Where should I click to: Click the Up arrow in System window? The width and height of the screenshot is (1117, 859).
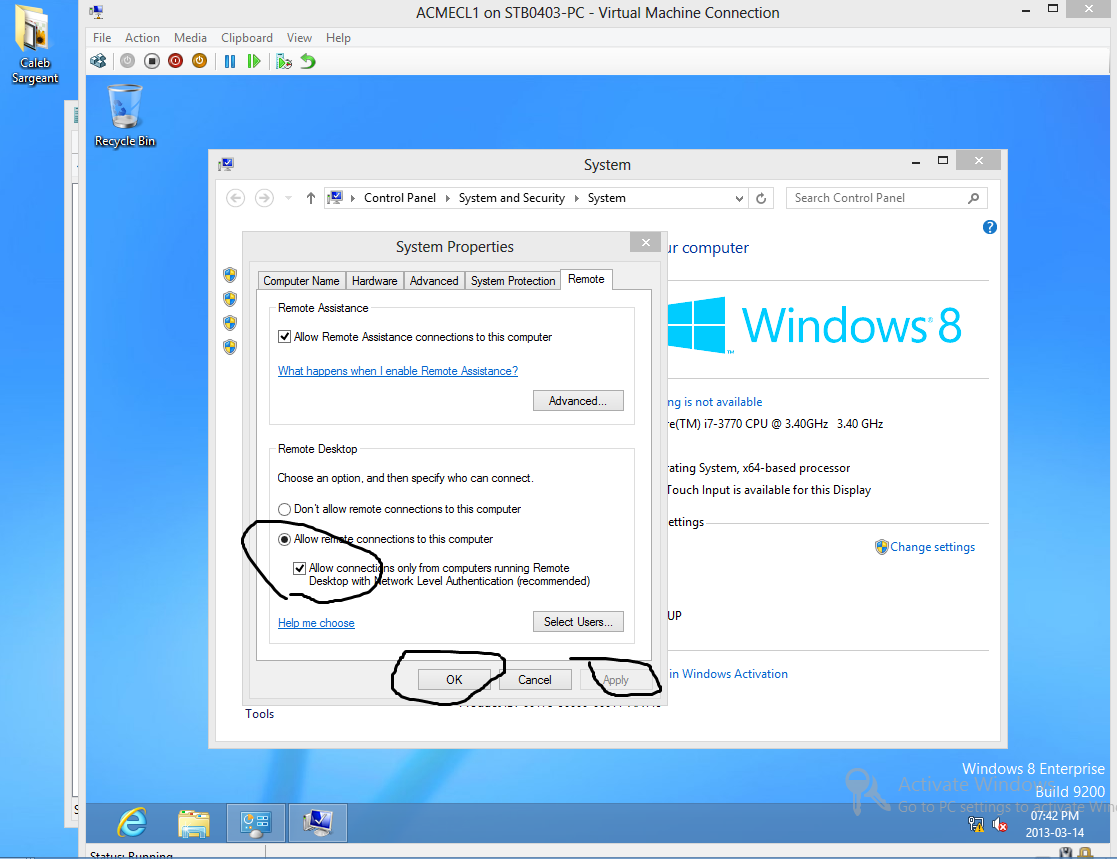pyautogui.click(x=311, y=198)
